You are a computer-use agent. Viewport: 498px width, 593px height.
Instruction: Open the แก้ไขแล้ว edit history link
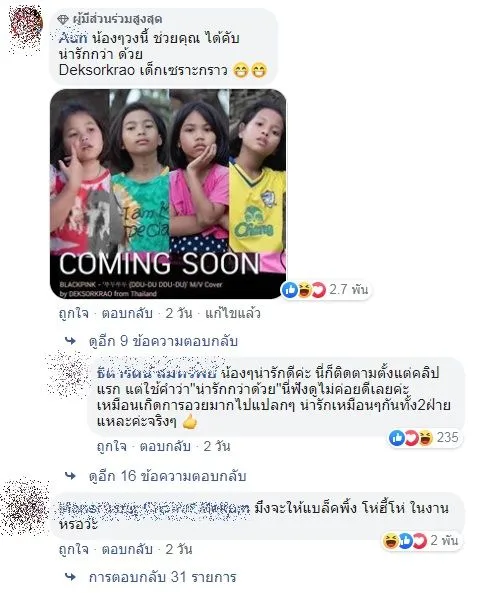[x=233, y=314]
